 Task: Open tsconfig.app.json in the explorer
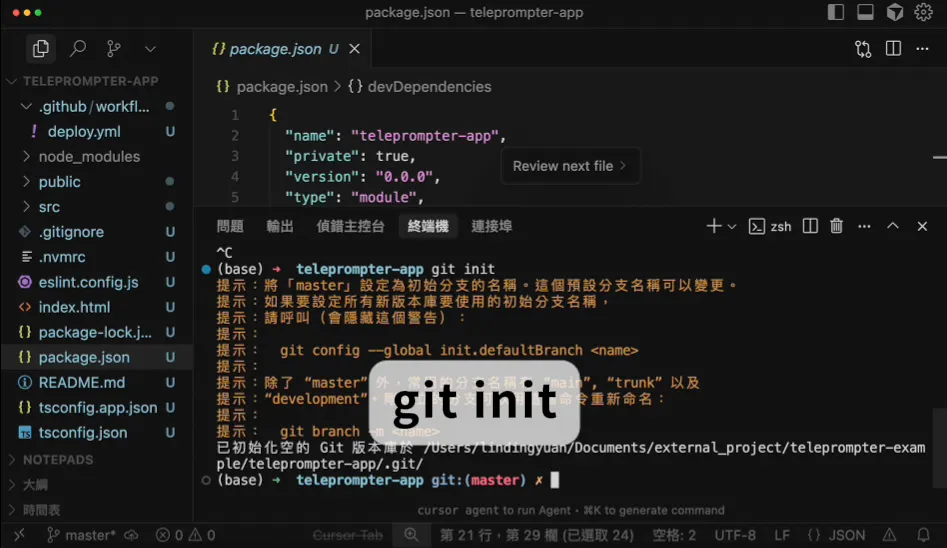(98, 408)
